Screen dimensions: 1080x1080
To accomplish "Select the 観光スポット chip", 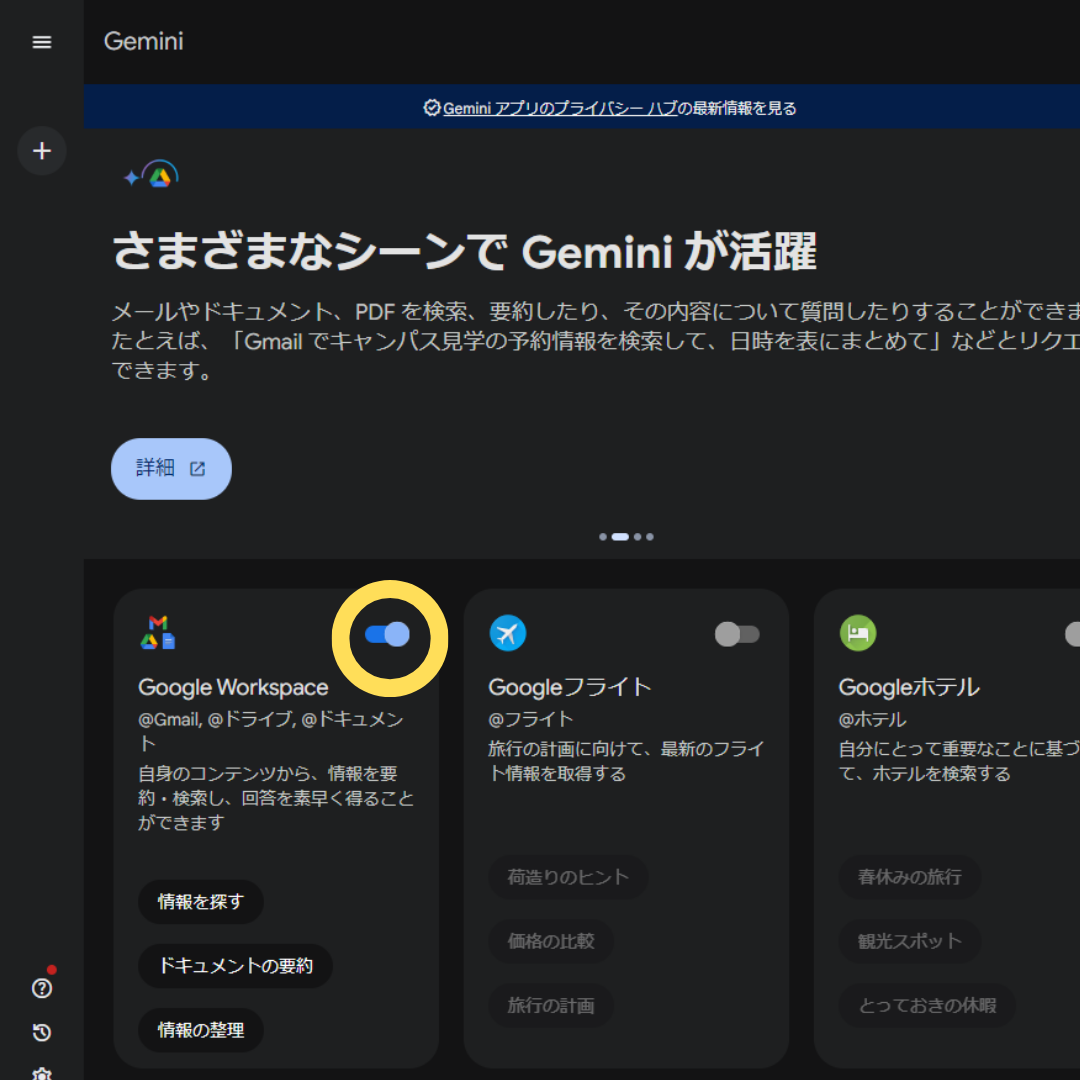I will (909, 941).
